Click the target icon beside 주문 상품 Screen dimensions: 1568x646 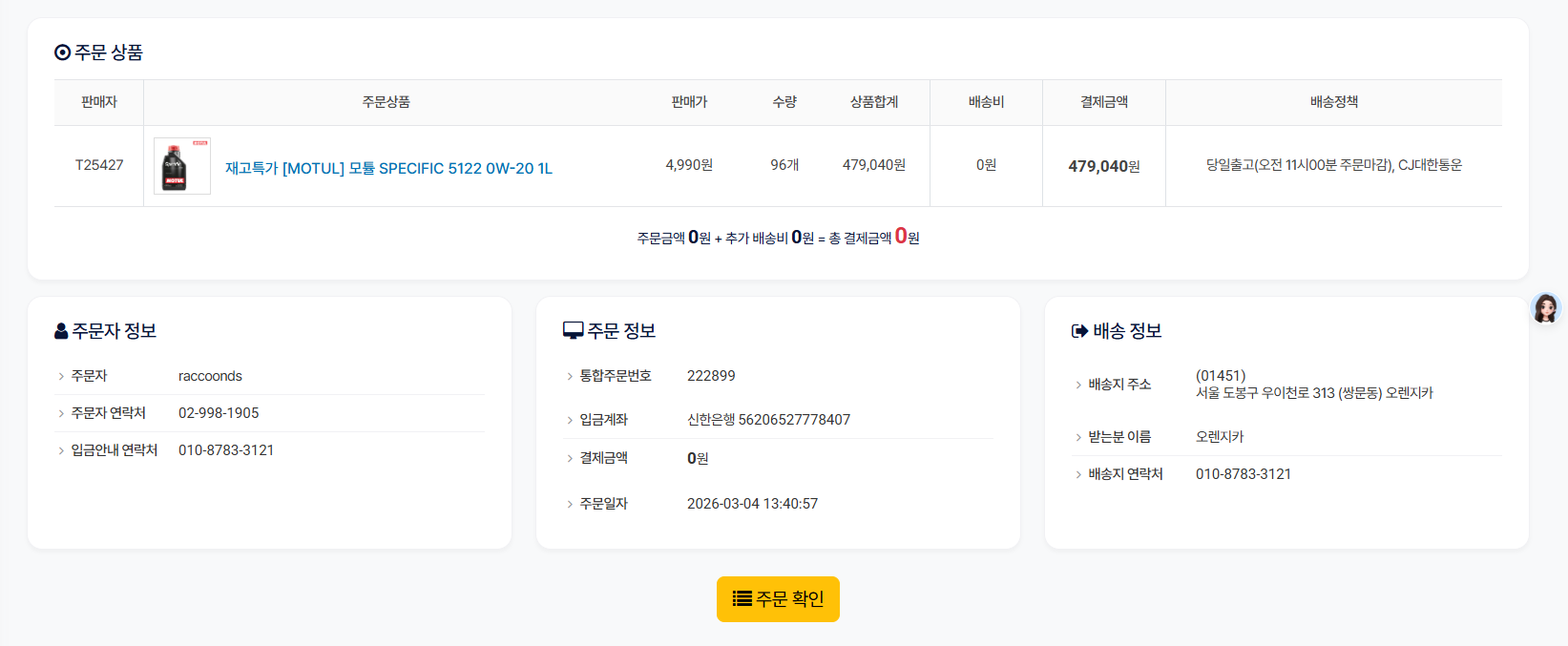click(62, 52)
